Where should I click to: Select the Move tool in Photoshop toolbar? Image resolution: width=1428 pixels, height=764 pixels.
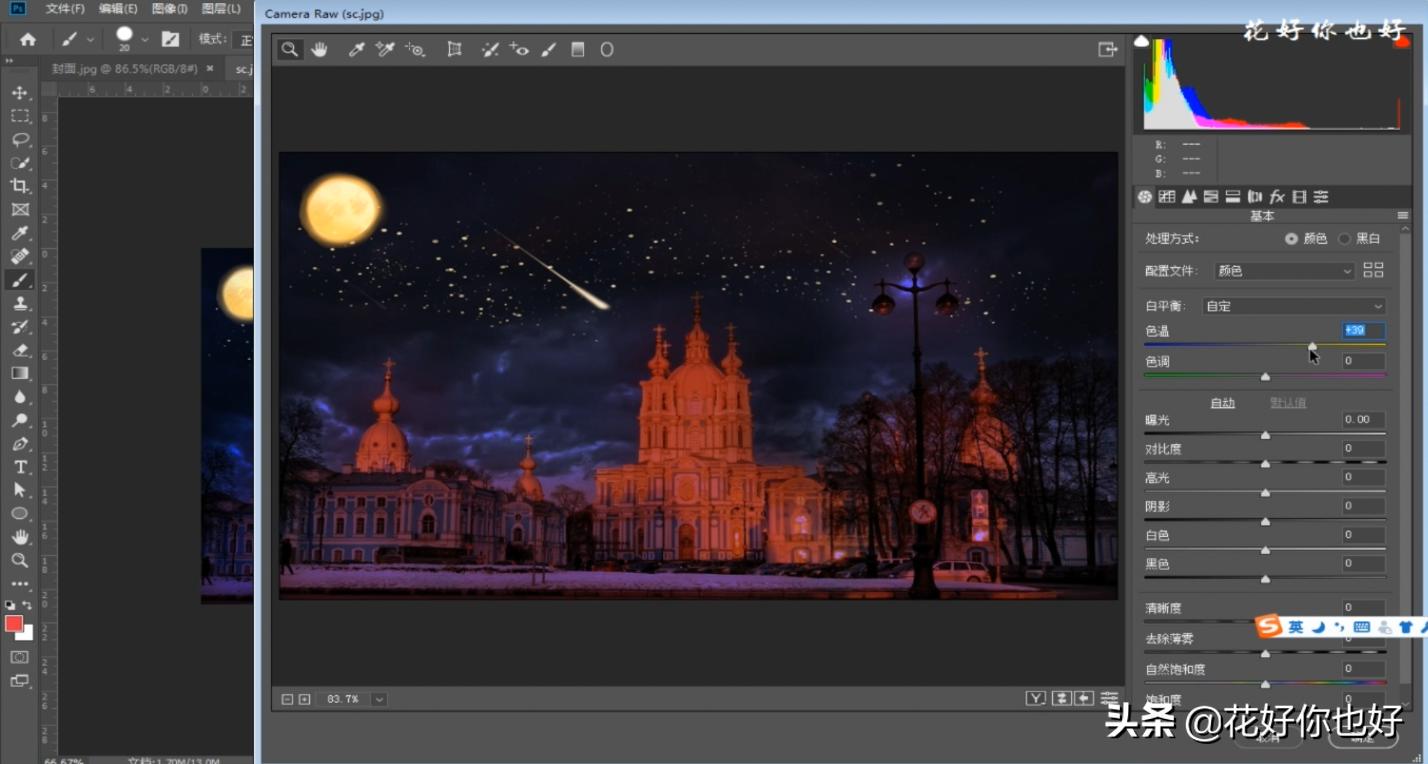(19, 92)
